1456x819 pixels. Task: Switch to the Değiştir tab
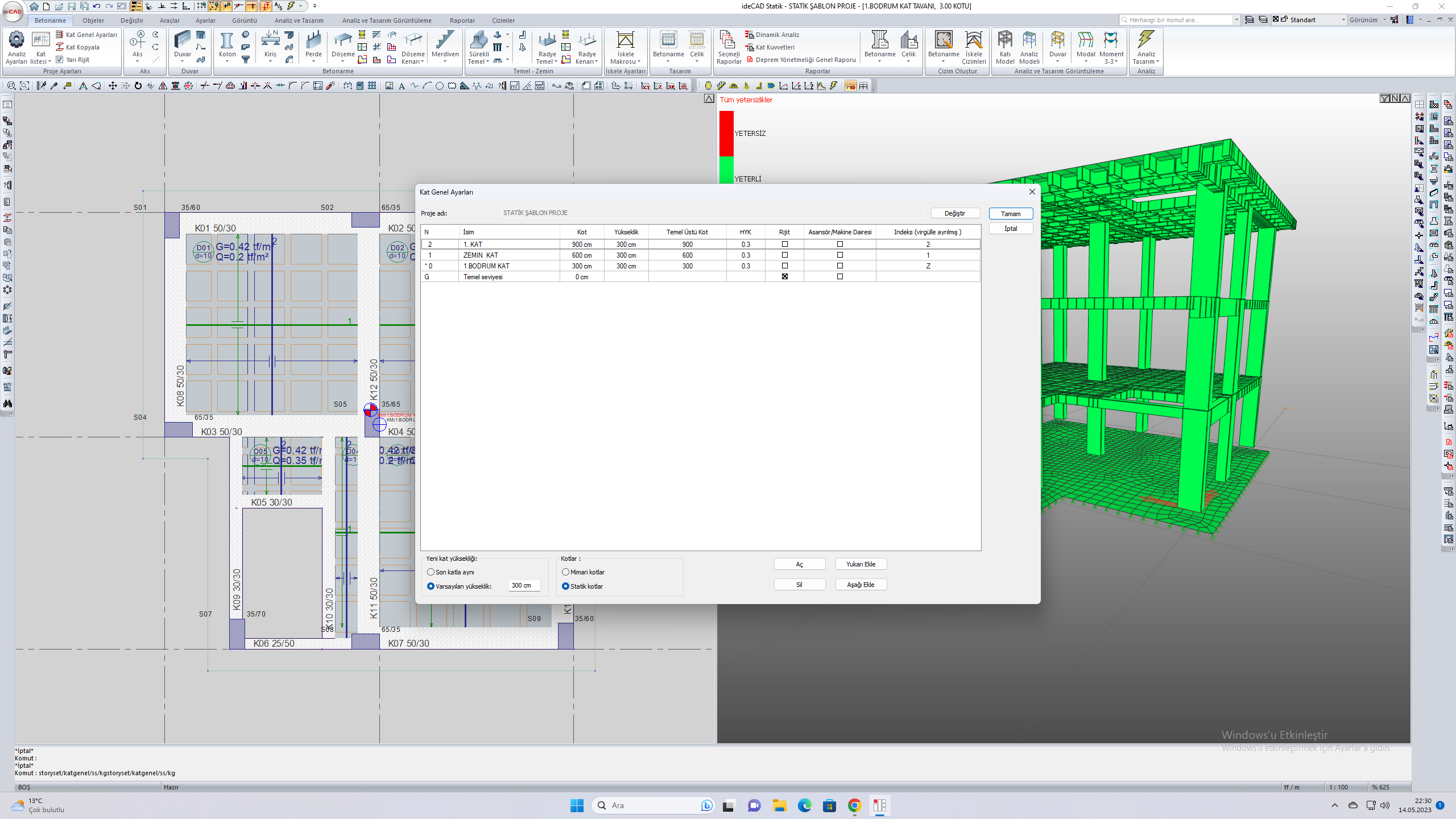point(132,20)
